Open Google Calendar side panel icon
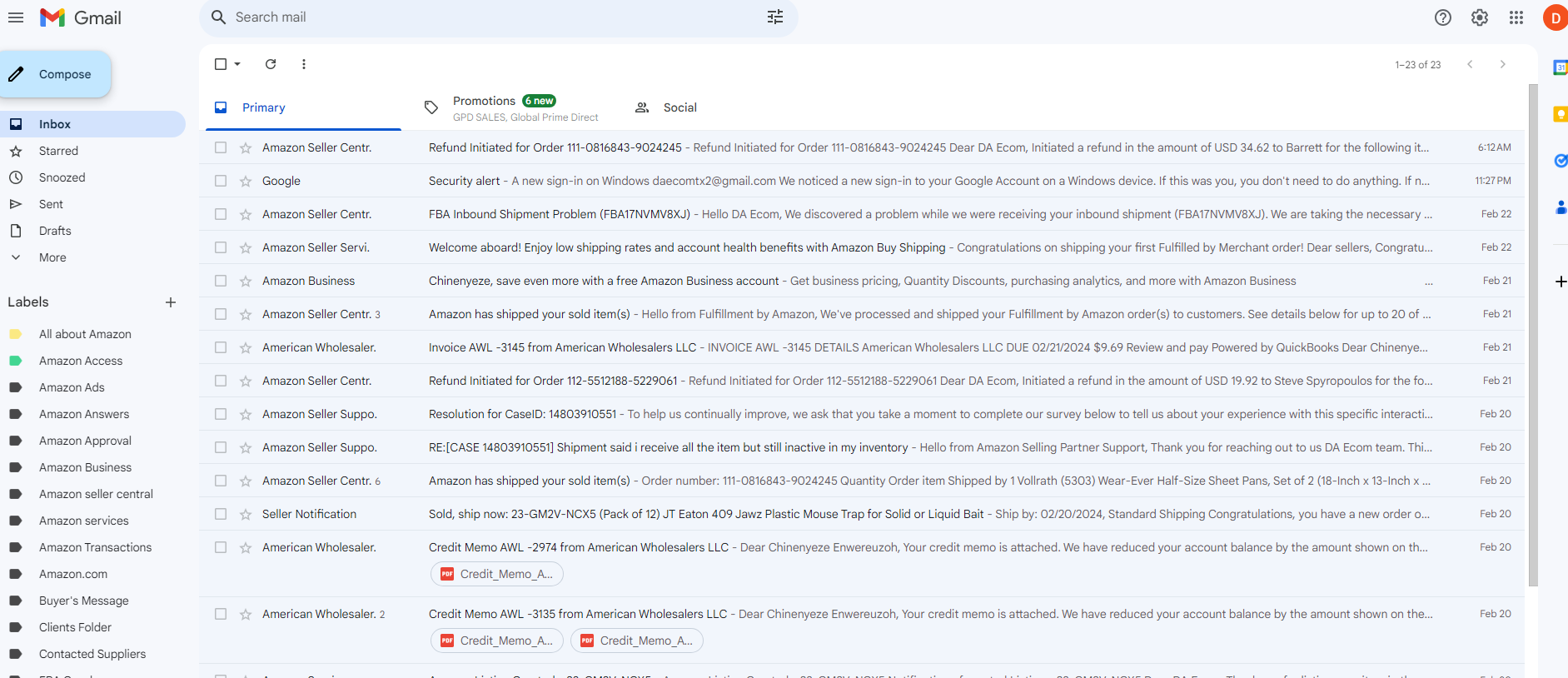 (1561, 67)
